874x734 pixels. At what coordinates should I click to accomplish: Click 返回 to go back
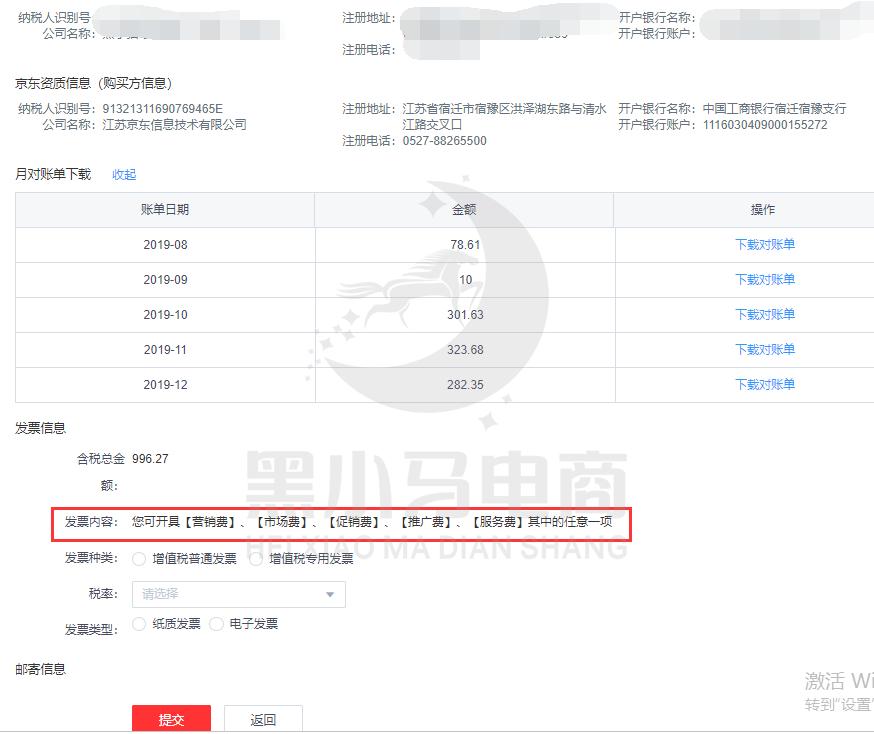pos(263,718)
